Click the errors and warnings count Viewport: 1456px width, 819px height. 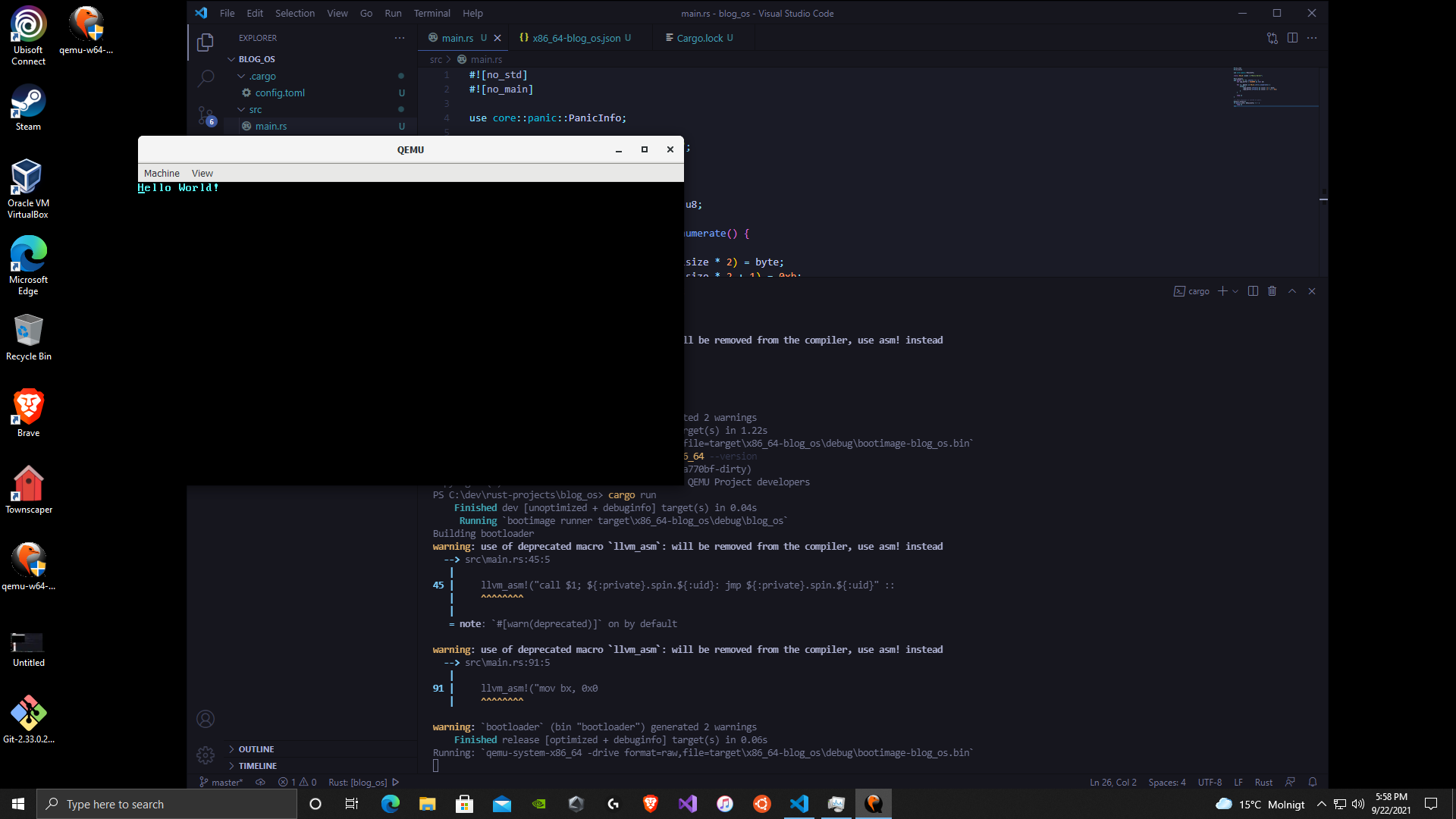(x=297, y=782)
